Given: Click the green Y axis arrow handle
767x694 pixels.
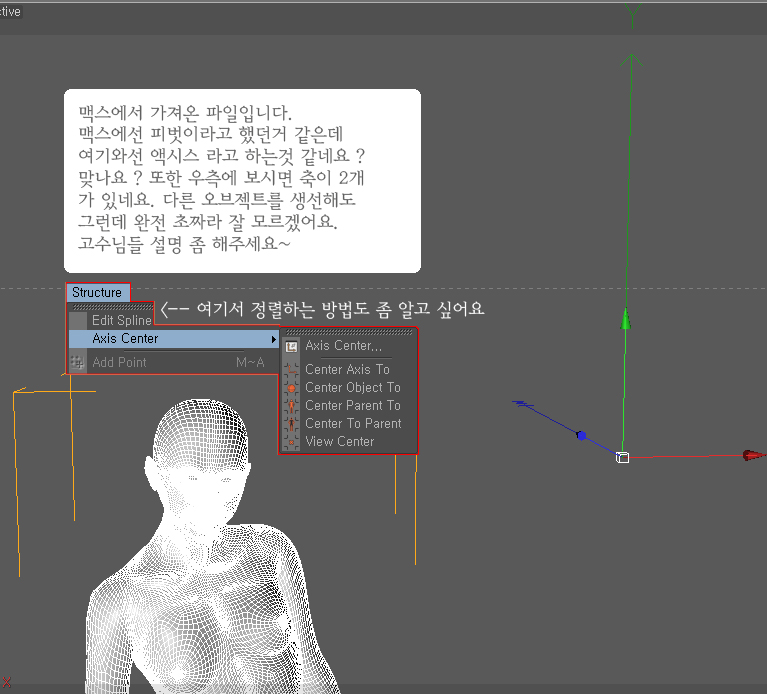Looking at the screenshot, I should tap(625, 318).
